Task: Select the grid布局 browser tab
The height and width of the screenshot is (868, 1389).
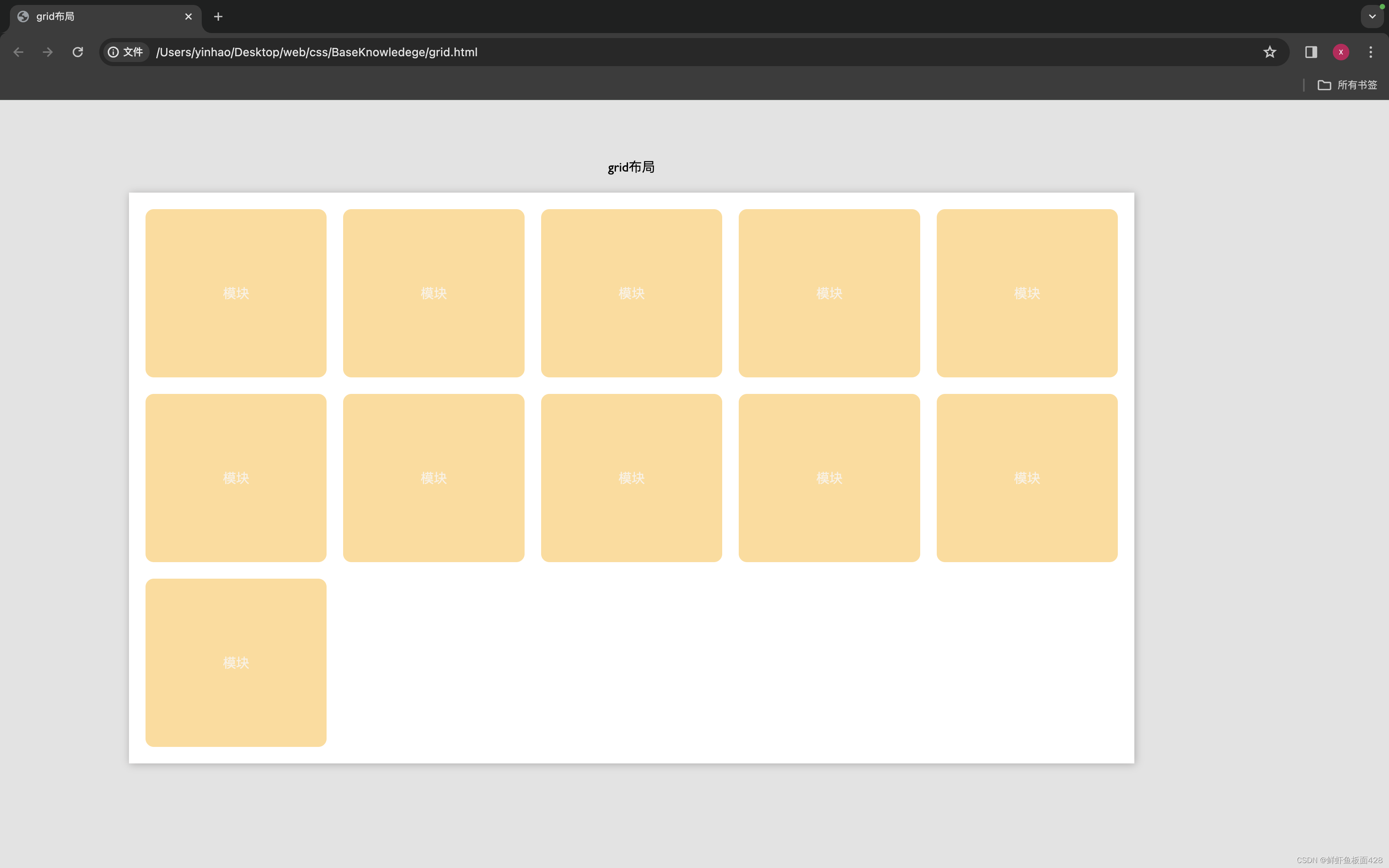Action: (105, 17)
